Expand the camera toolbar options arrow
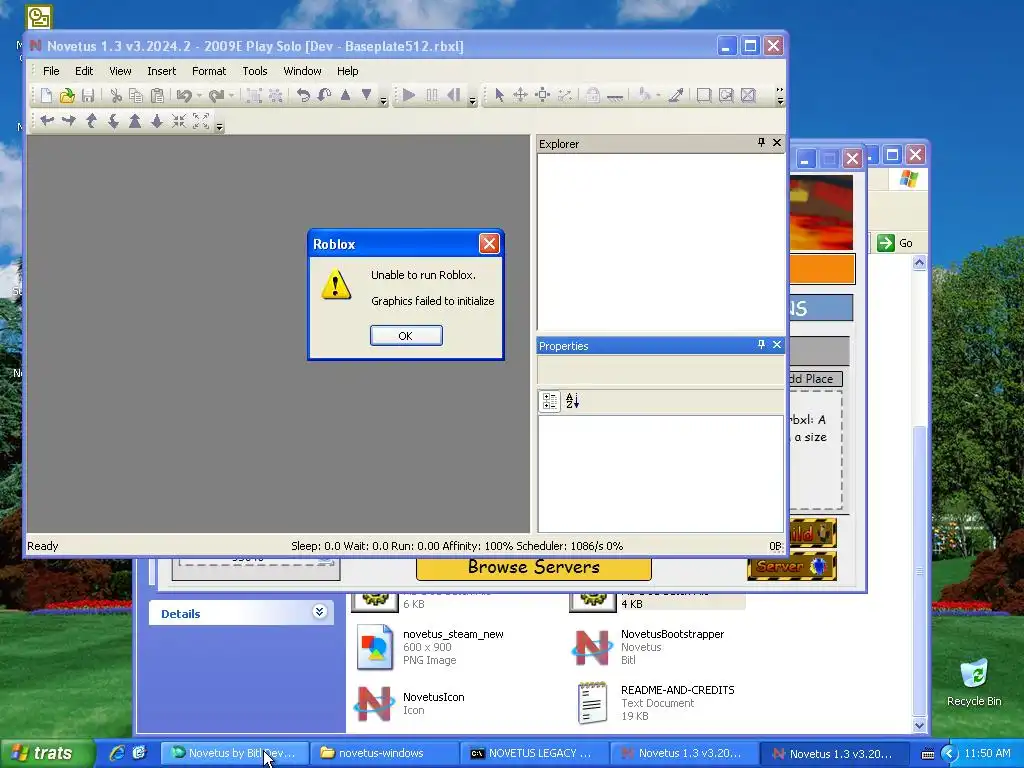Viewport: 1024px width, 768px height. coord(219,127)
